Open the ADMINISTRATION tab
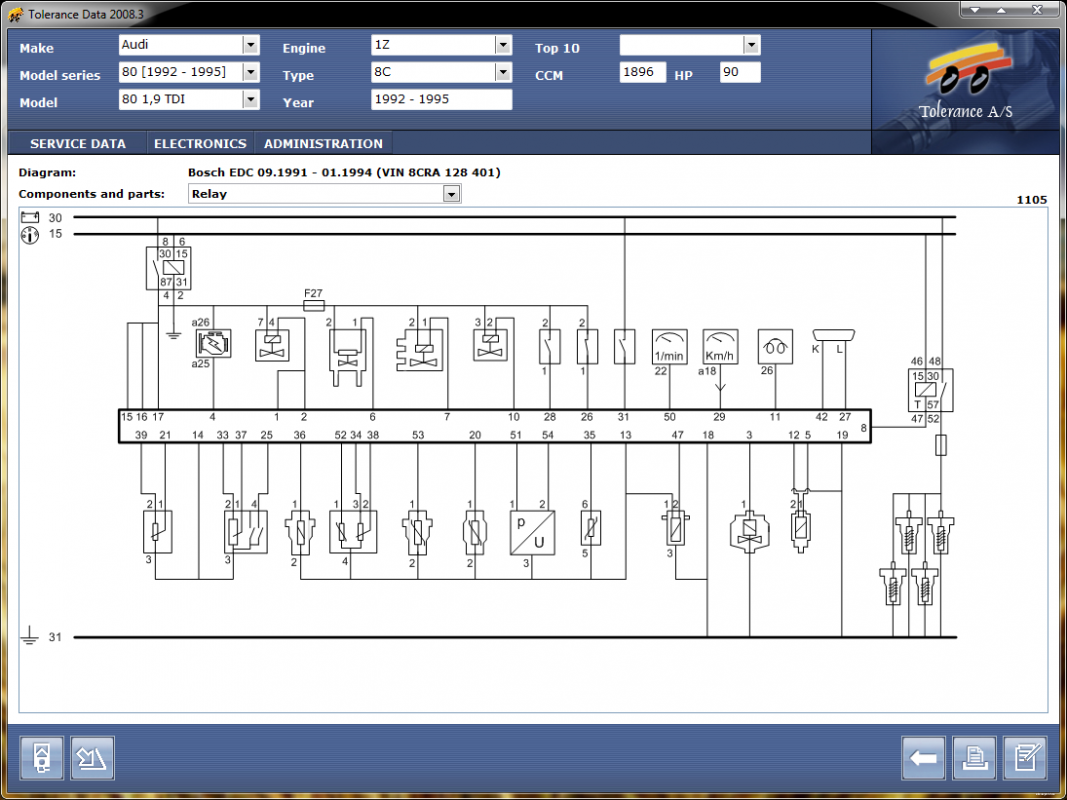Viewport: 1067px width, 800px height. pos(323,144)
